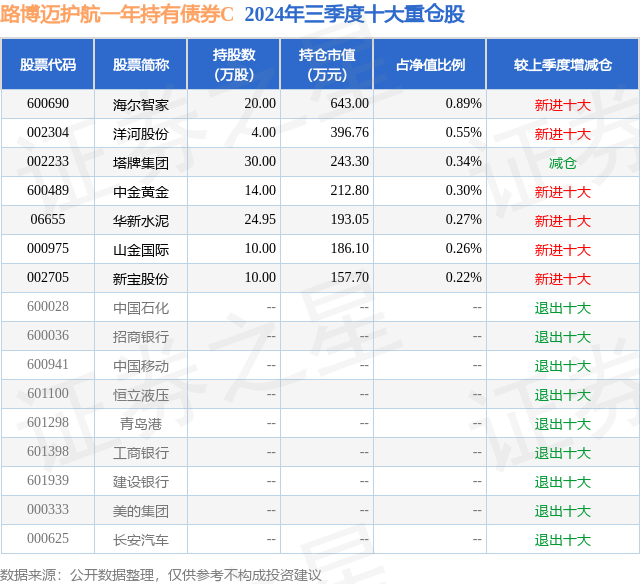640x584 pixels.
Task: Select stock name 恒立液压
Action: 141,395
